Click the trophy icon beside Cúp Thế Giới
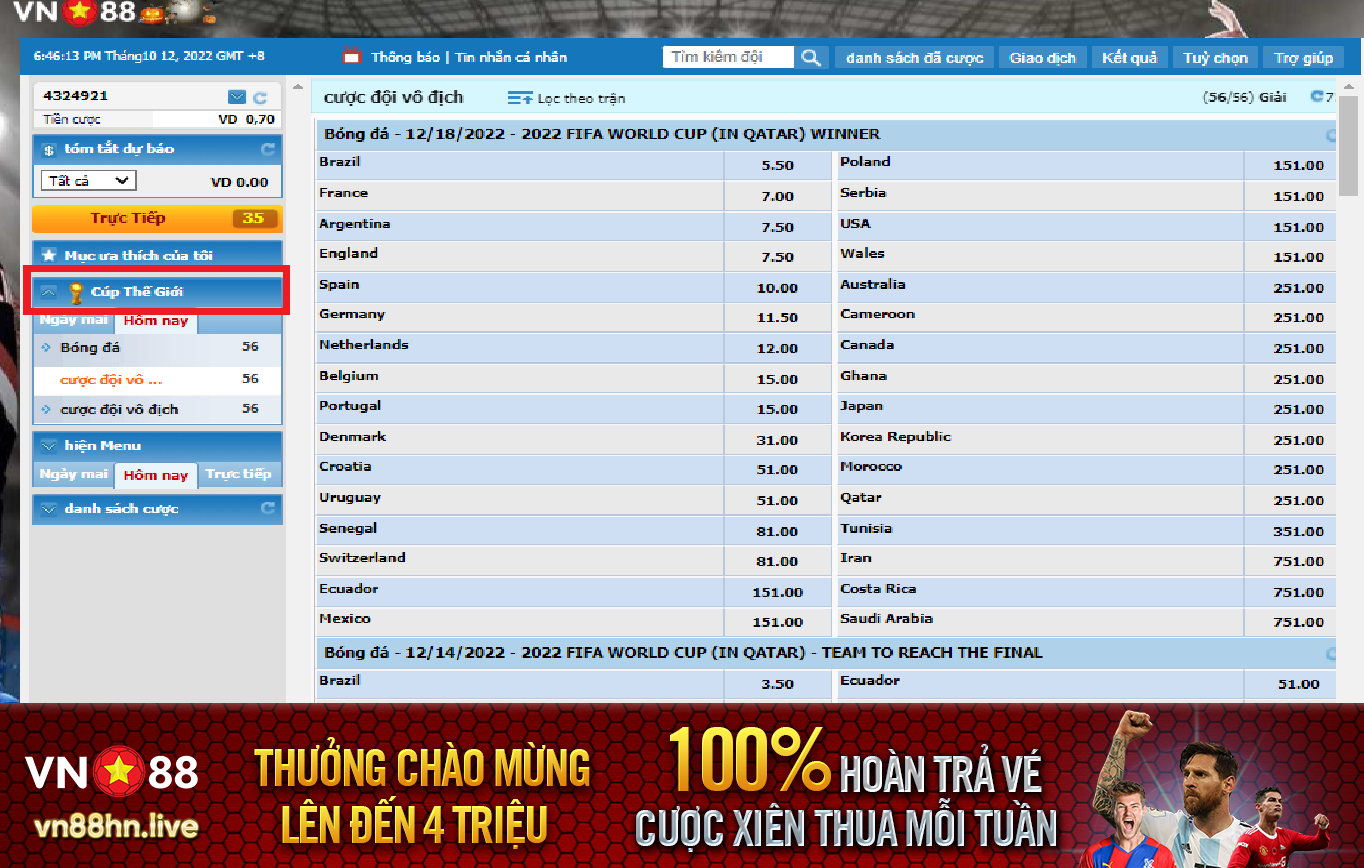The height and width of the screenshot is (868, 1364). tap(76, 293)
